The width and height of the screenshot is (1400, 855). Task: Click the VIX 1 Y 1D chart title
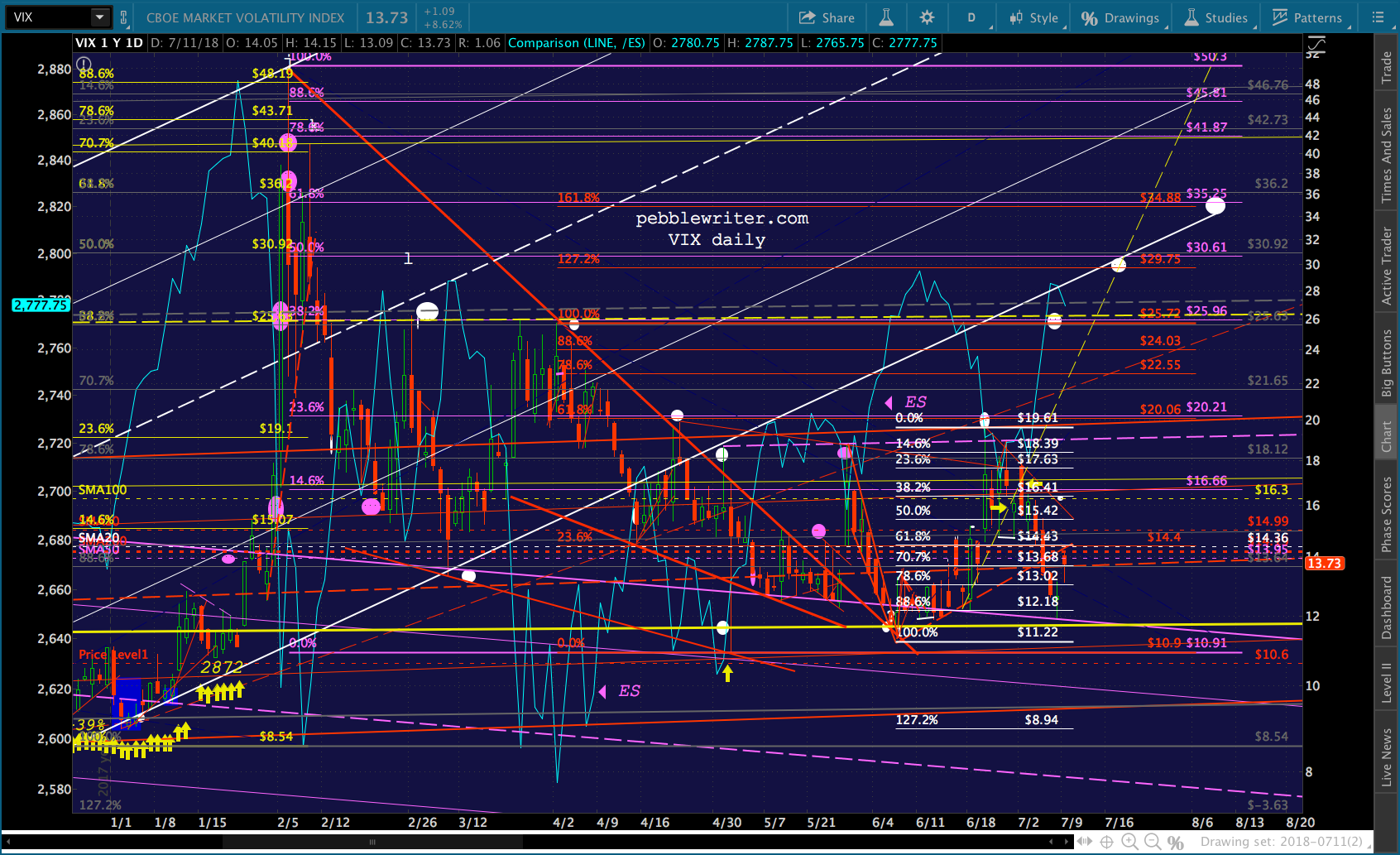pyautogui.click(x=109, y=43)
